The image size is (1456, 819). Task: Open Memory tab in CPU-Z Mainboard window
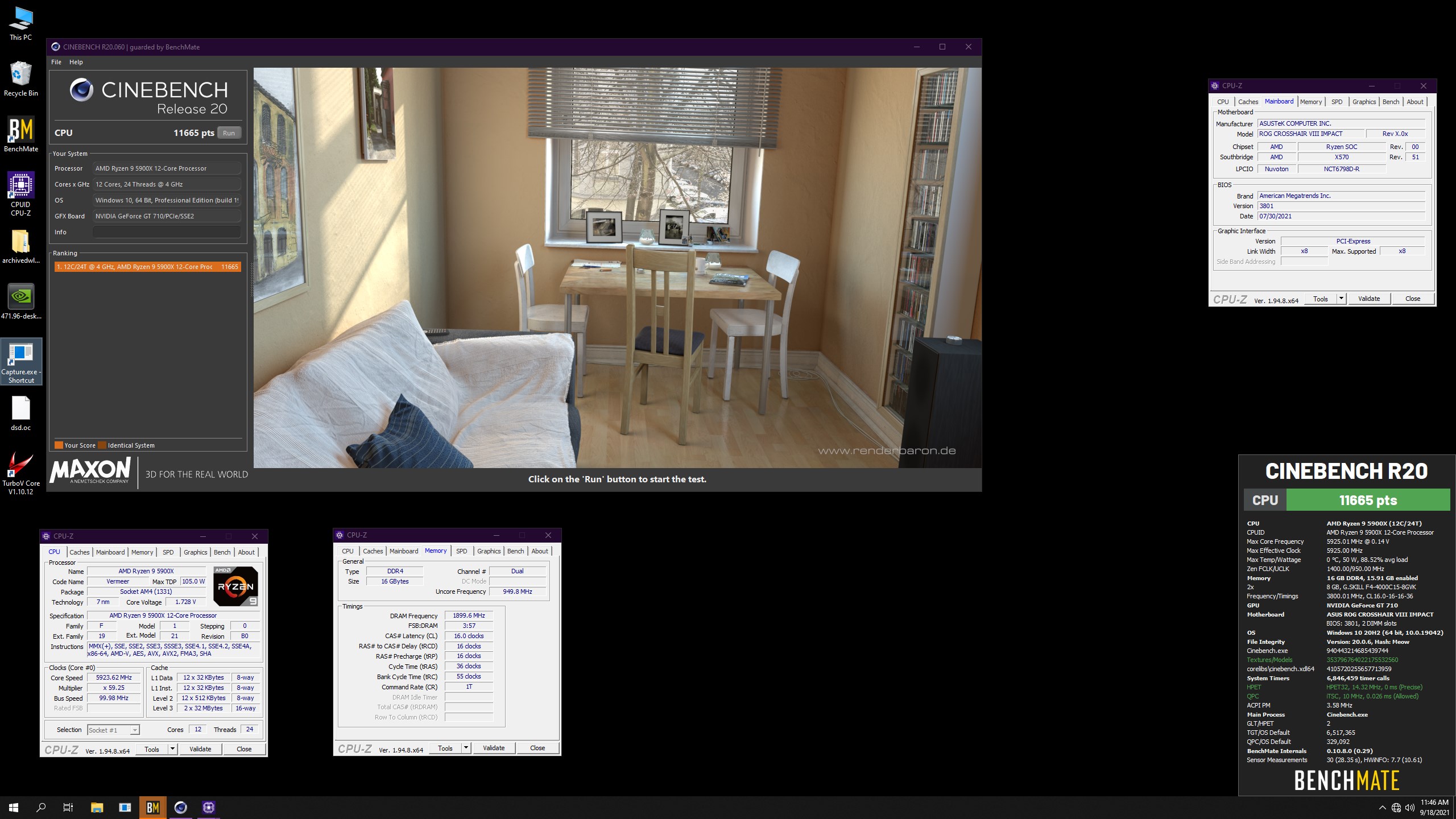(x=1311, y=102)
